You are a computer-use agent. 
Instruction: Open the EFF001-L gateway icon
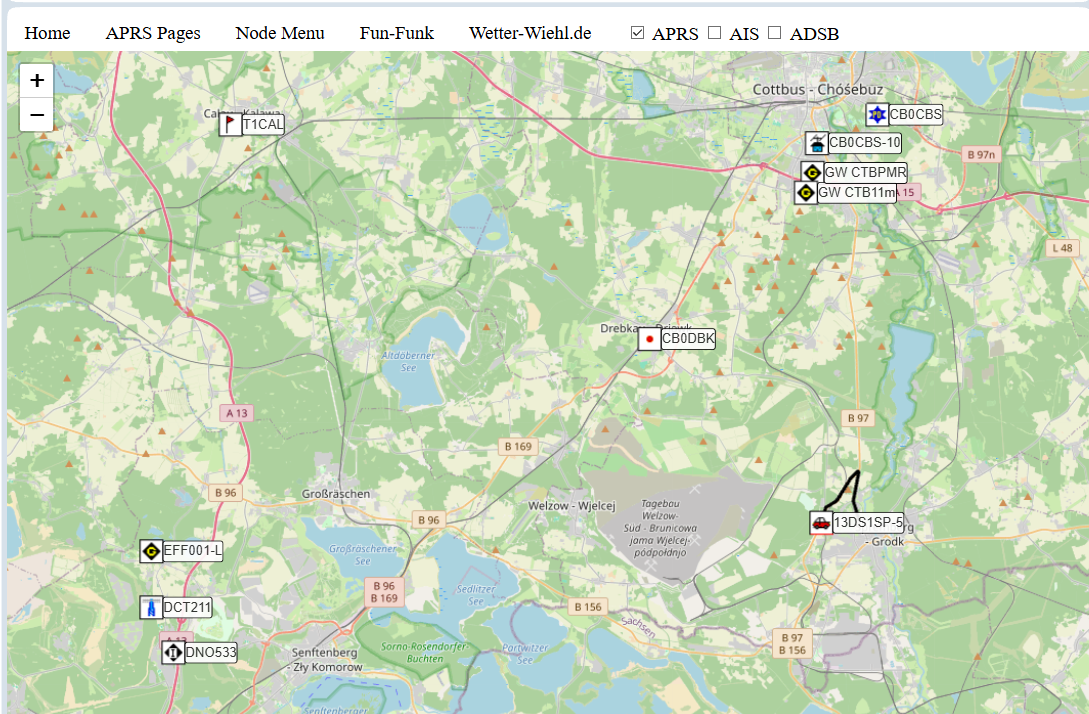coord(151,551)
